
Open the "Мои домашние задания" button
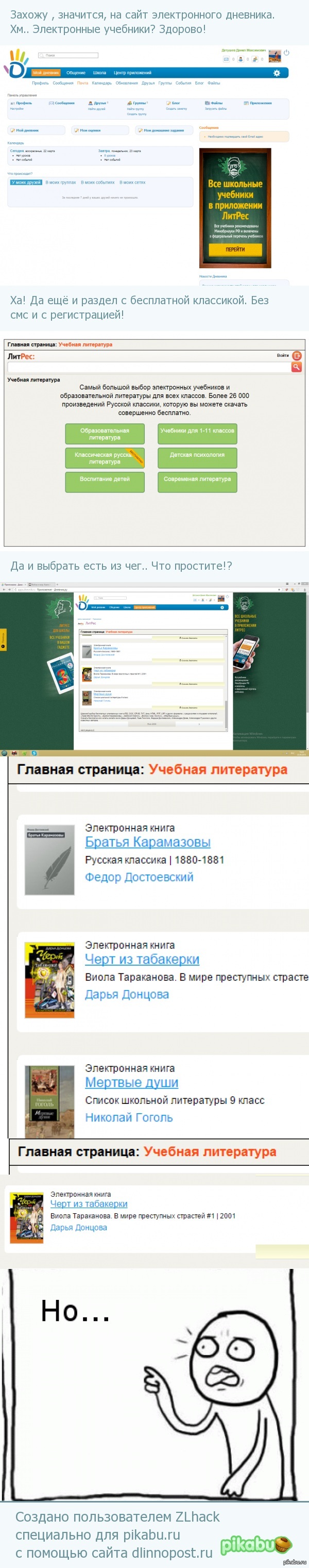tap(164, 130)
